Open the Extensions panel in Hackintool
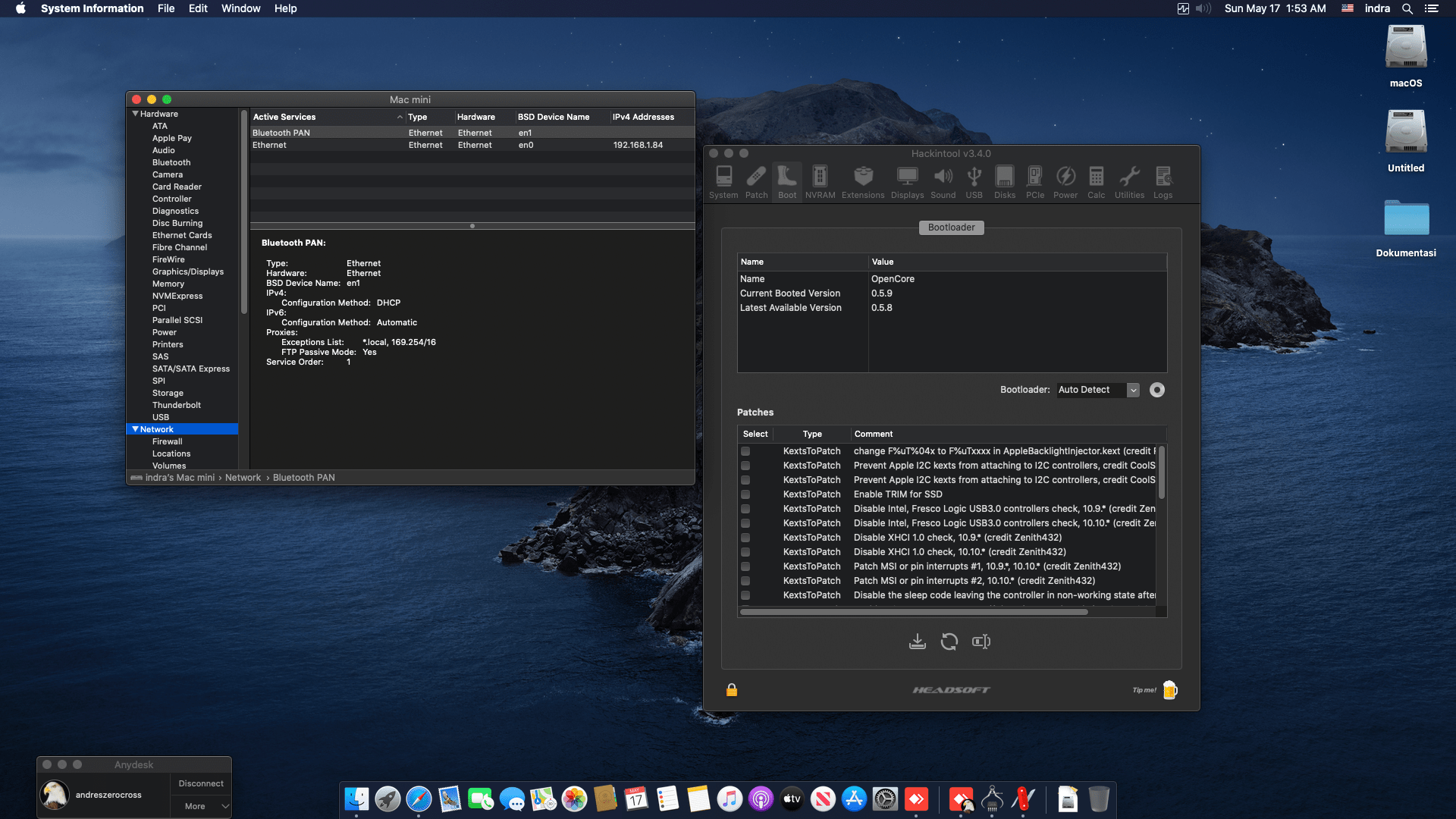The image size is (1456, 819). coord(863,183)
